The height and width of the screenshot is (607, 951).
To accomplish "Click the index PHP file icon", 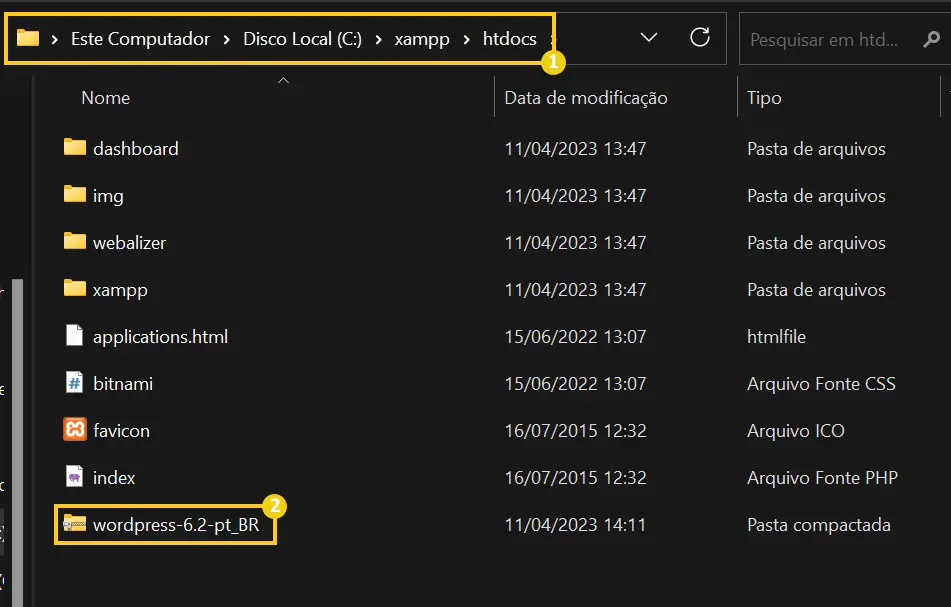I will point(74,477).
